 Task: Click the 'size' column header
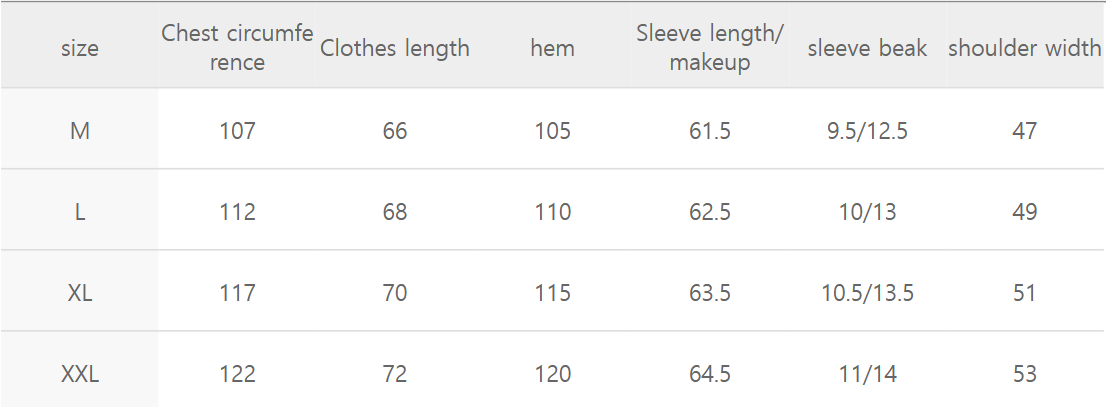click(x=80, y=48)
